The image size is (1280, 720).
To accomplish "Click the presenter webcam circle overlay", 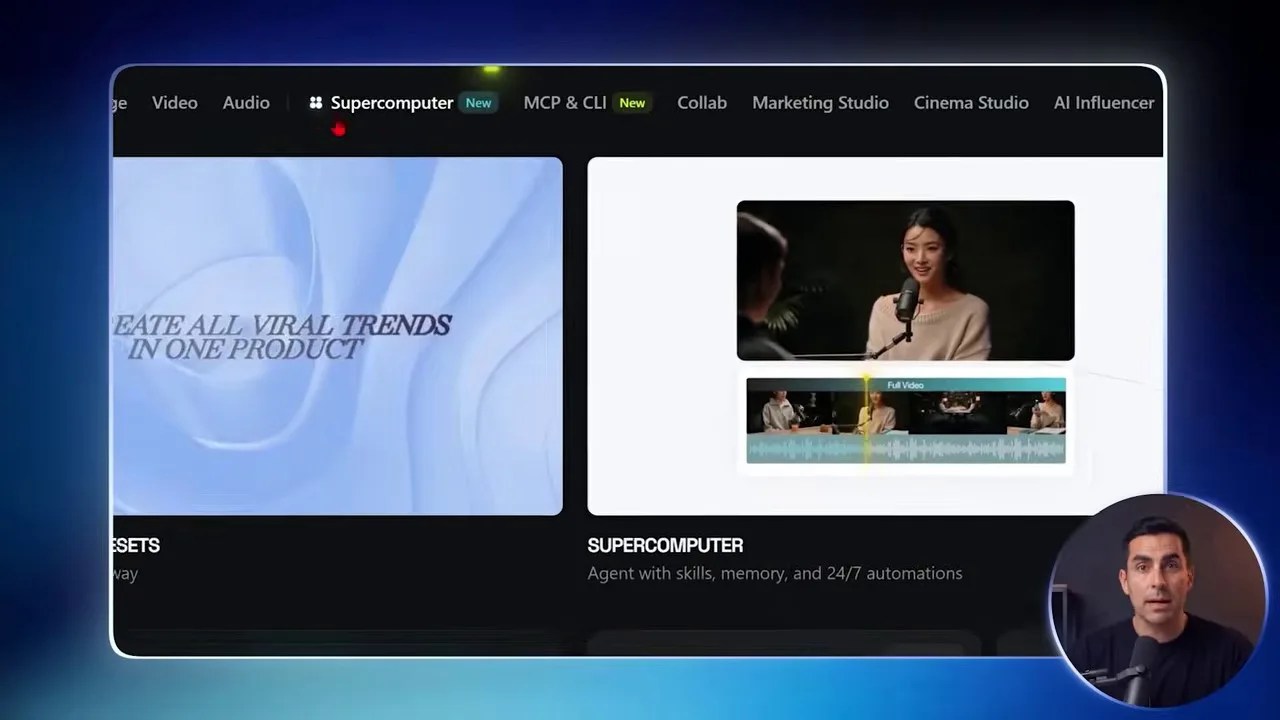I will pos(1157,602).
